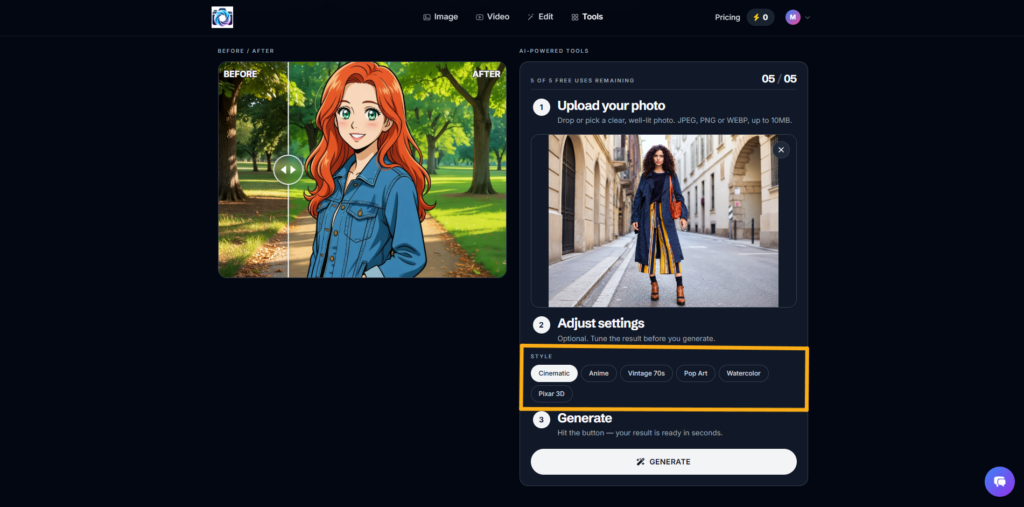Click the 'BEFORE / AFTER' section label
This screenshot has width=1024, height=507.
246,51
